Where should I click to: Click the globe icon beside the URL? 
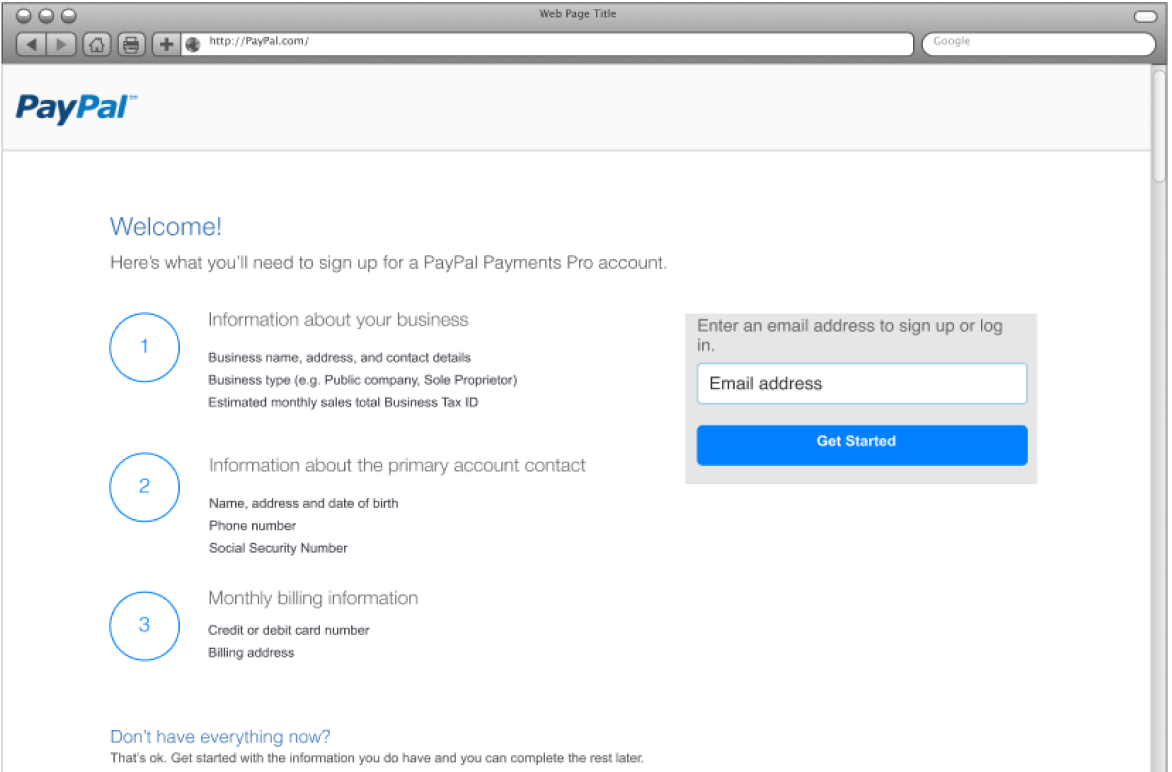193,45
